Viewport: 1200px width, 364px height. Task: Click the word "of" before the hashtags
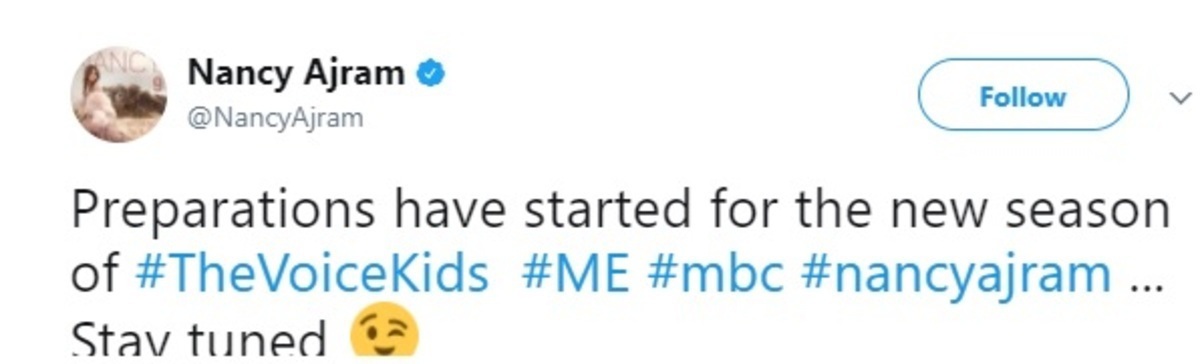coord(95,274)
